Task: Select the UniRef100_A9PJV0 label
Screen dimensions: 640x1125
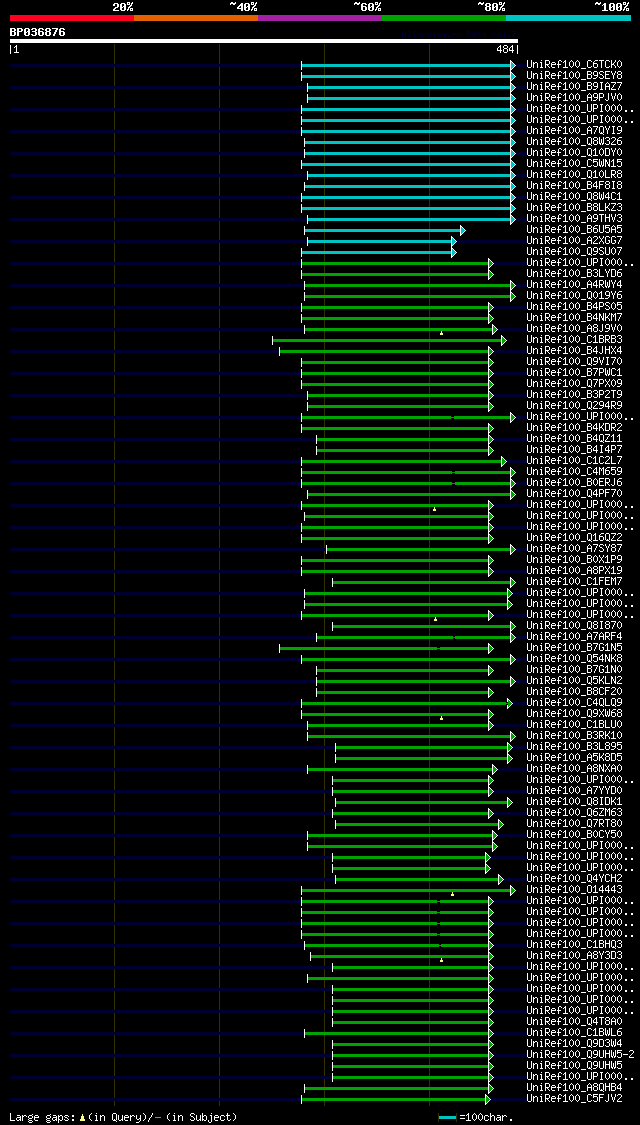Action: [574, 98]
